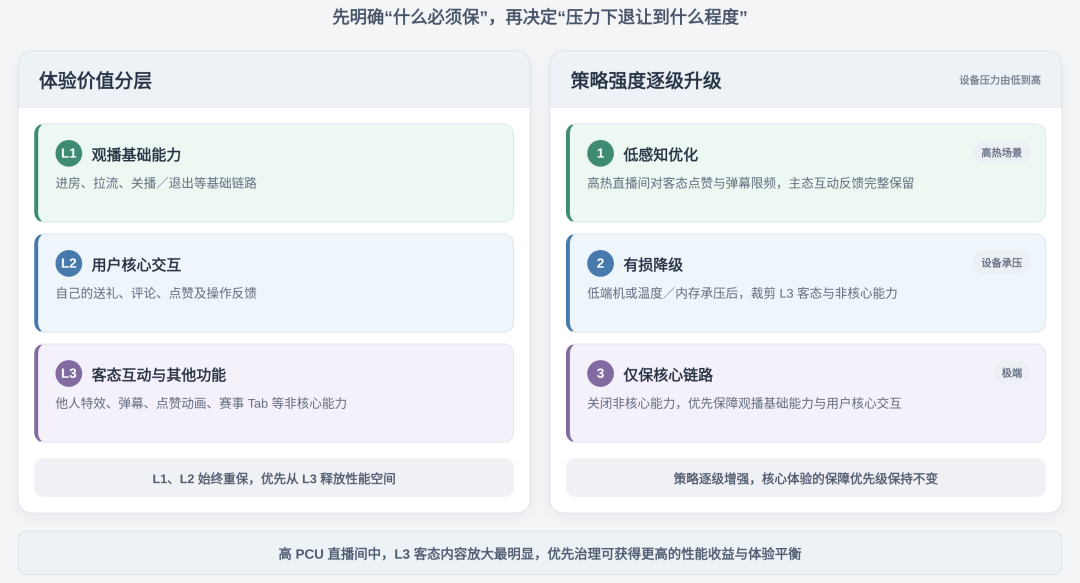Click the description starting 低端机或温度

click(742, 293)
